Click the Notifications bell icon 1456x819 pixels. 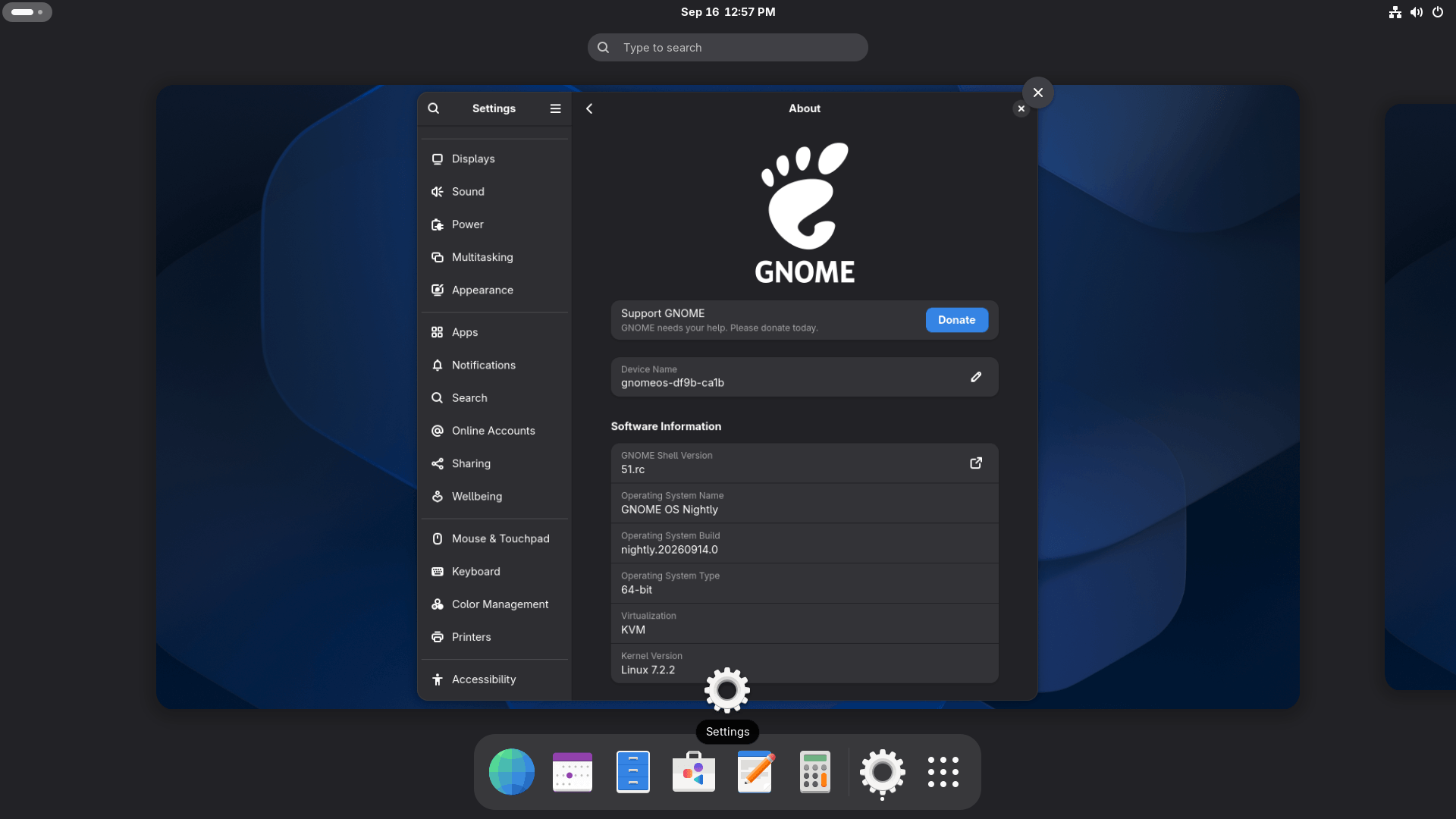pyautogui.click(x=438, y=366)
